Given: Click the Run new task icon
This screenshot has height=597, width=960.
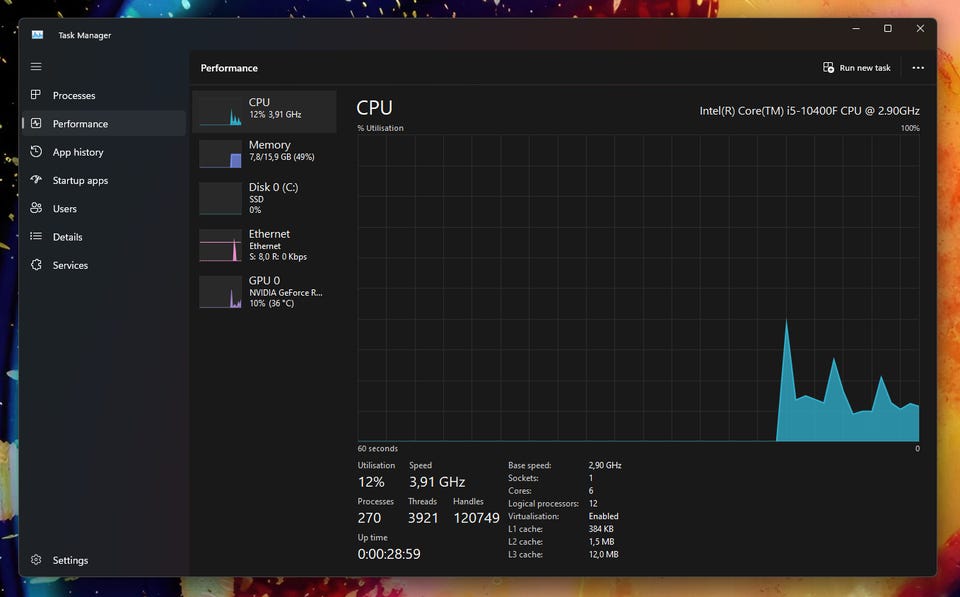Looking at the screenshot, I should 828,67.
